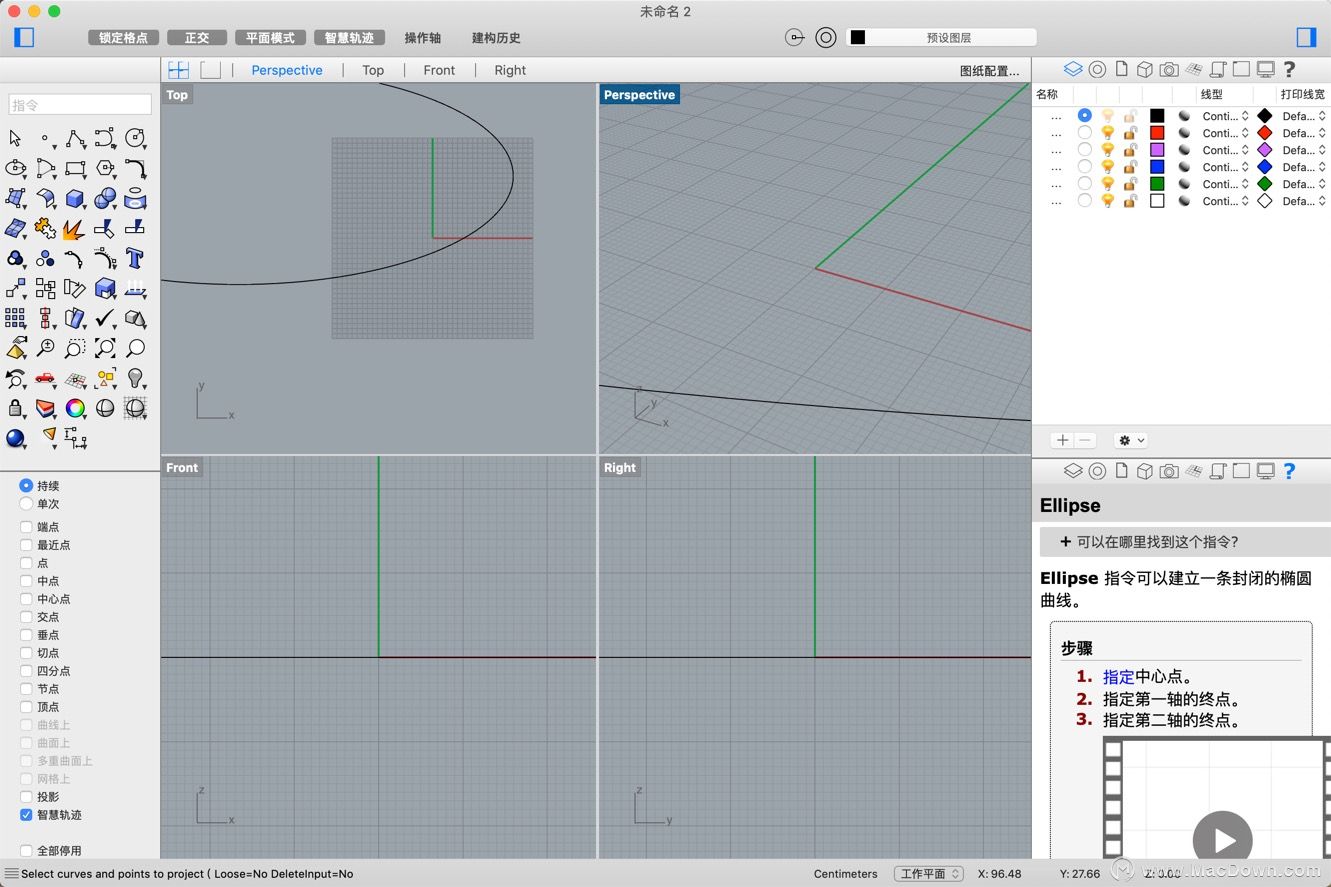Open the Boolean union spheres tool

click(105, 198)
